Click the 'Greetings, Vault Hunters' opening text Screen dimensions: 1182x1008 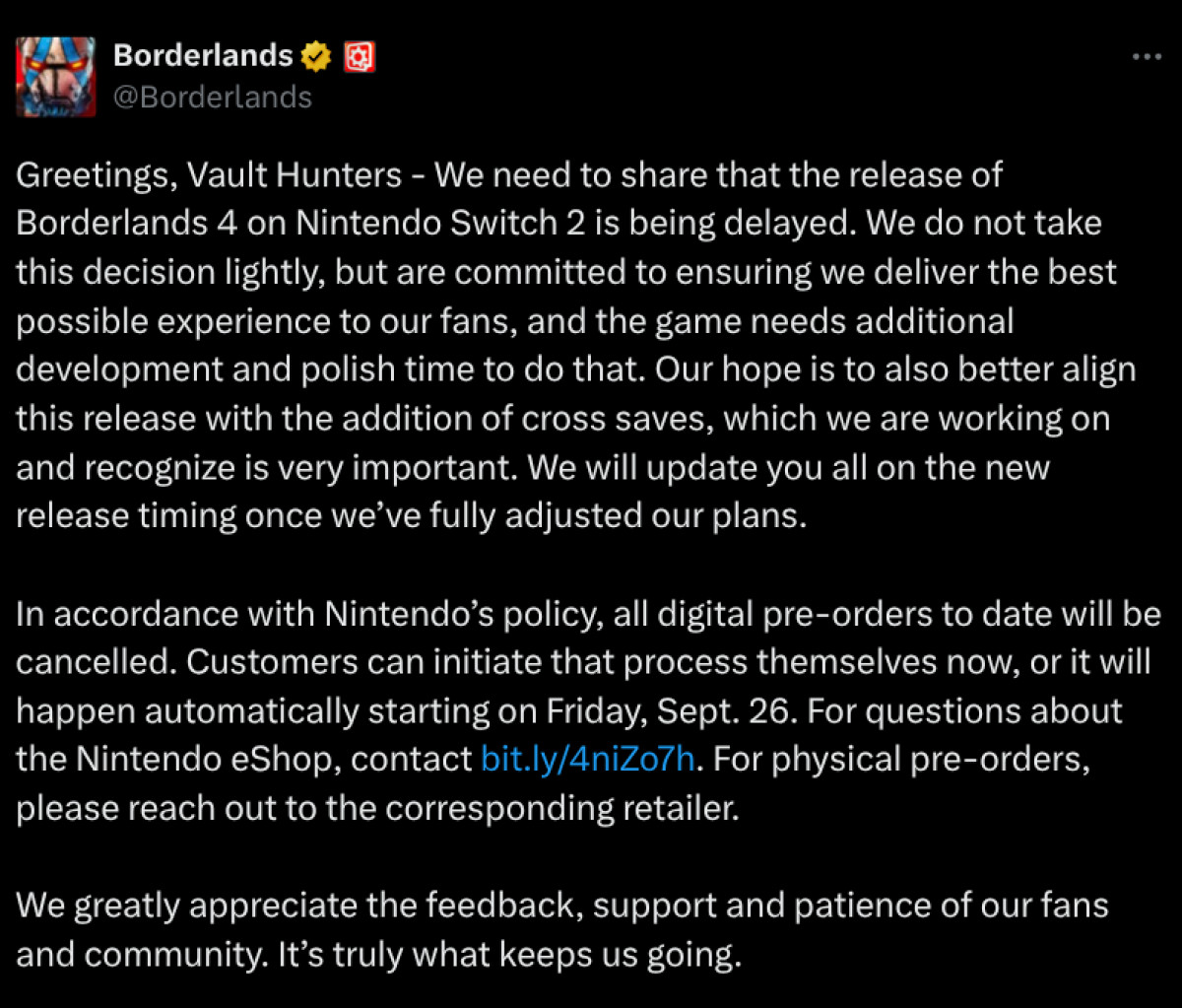coord(209,175)
